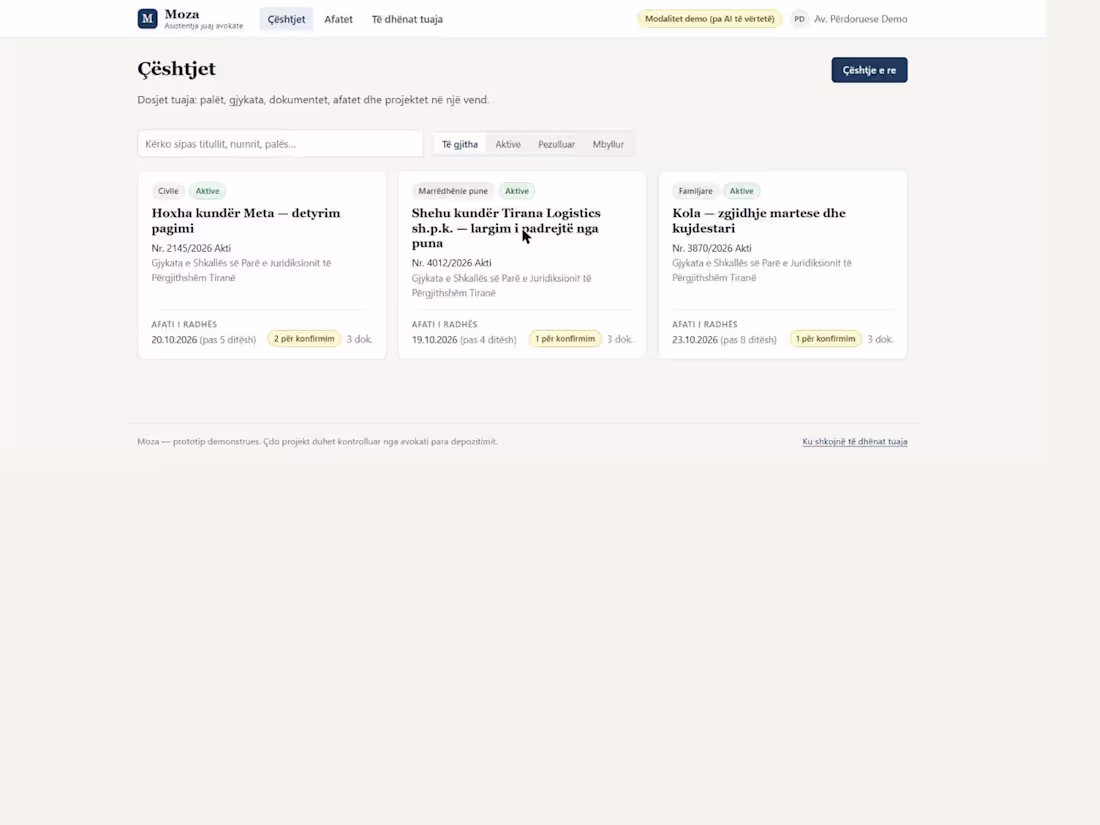This screenshot has width=1100, height=825.
Task: Click the 20.10.2026 deadline date
Action: (174, 340)
